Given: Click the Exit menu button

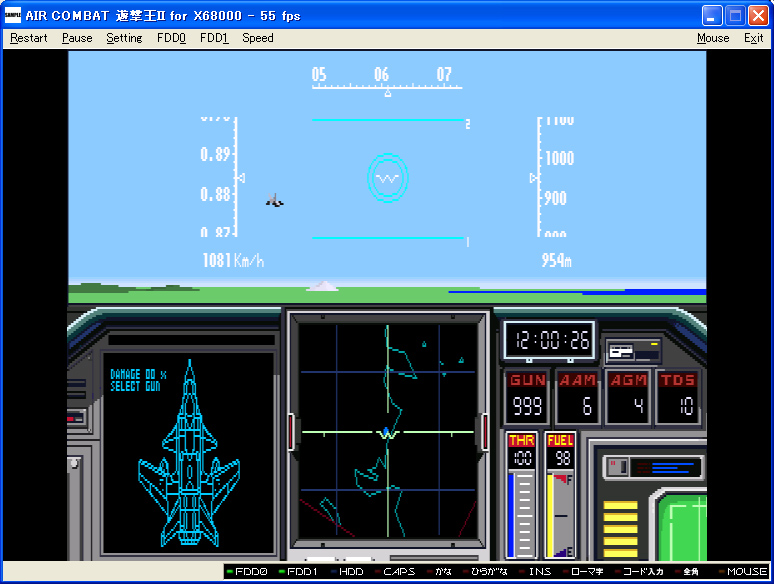Looking at the screenshot, I should click(x=753, y=38).
